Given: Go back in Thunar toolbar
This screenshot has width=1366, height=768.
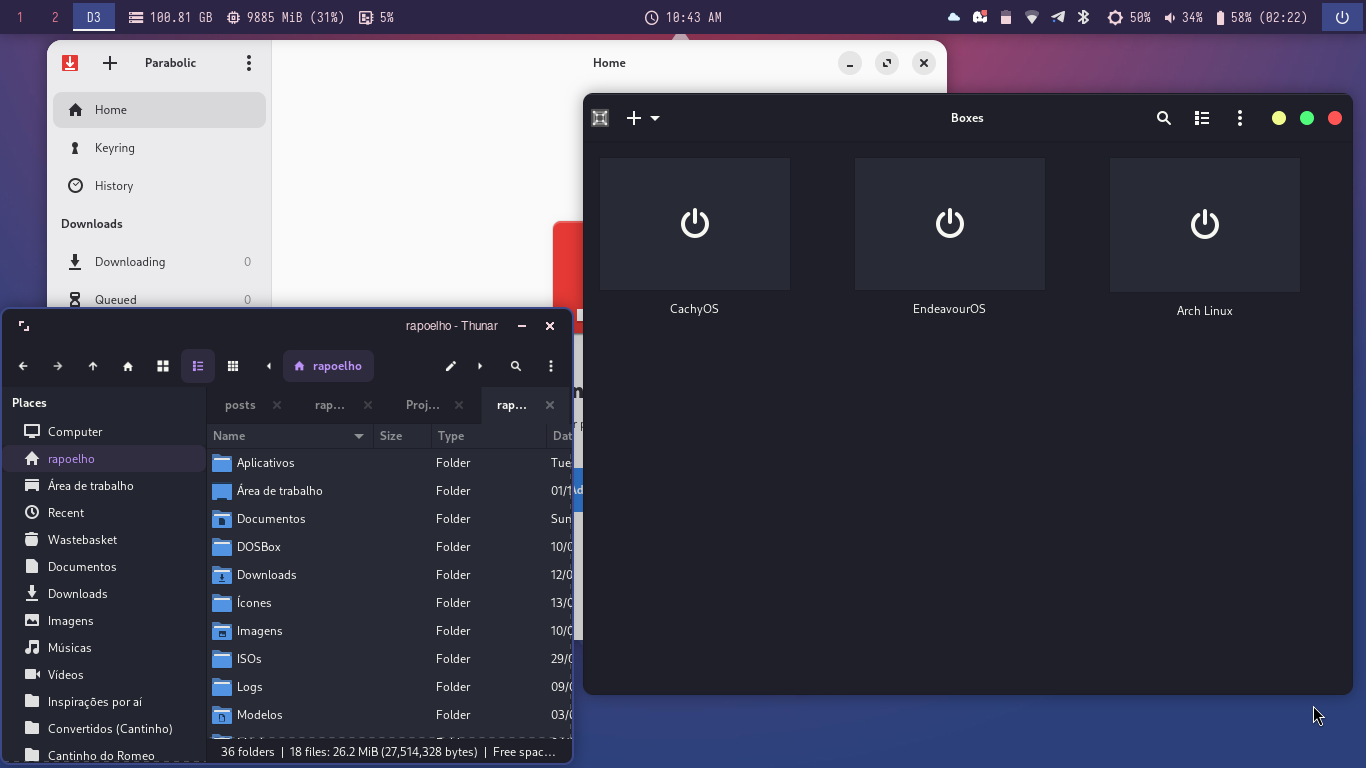Looking at the screenshot, I should coord(23,366).
